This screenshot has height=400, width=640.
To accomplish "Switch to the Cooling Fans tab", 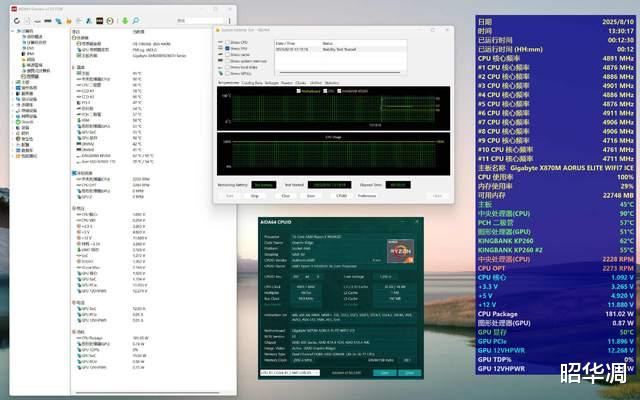I will (x=253, y=83).
